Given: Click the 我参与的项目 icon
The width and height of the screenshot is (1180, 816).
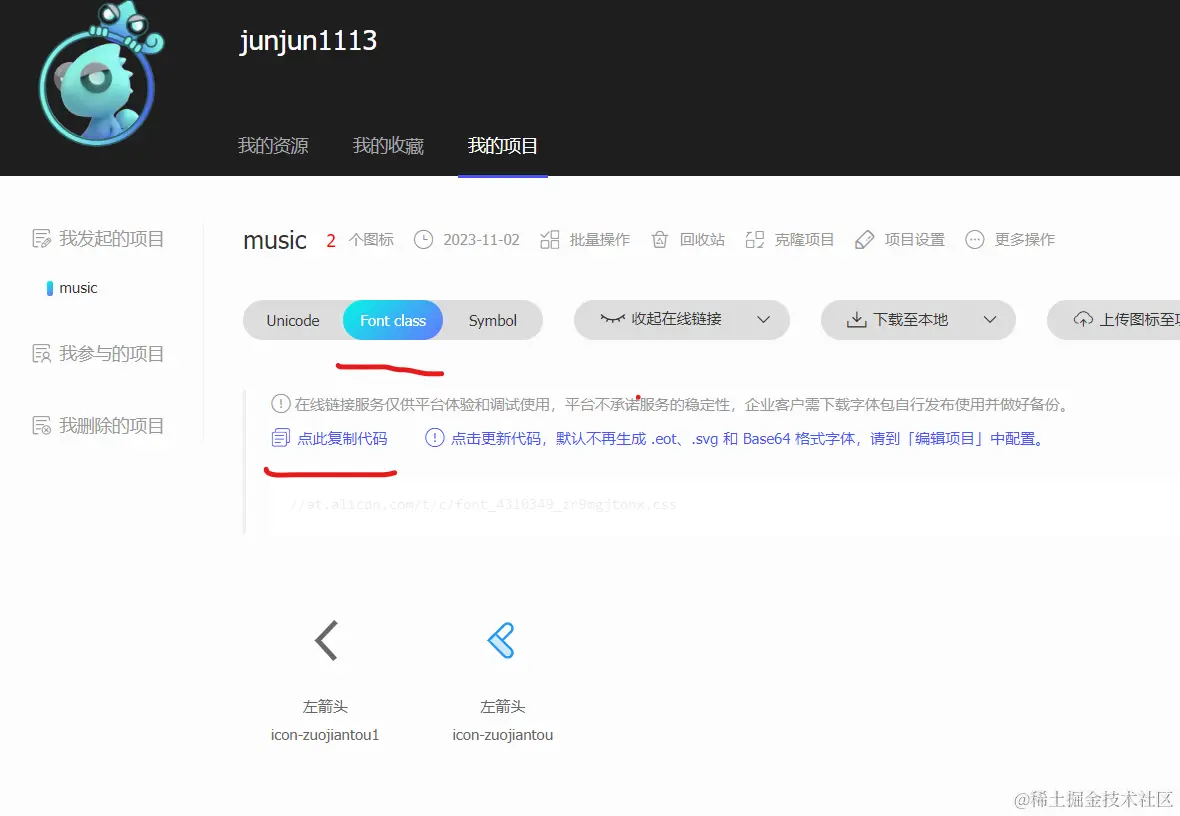Looking at the screenshot, I should [x=41, y=353].
